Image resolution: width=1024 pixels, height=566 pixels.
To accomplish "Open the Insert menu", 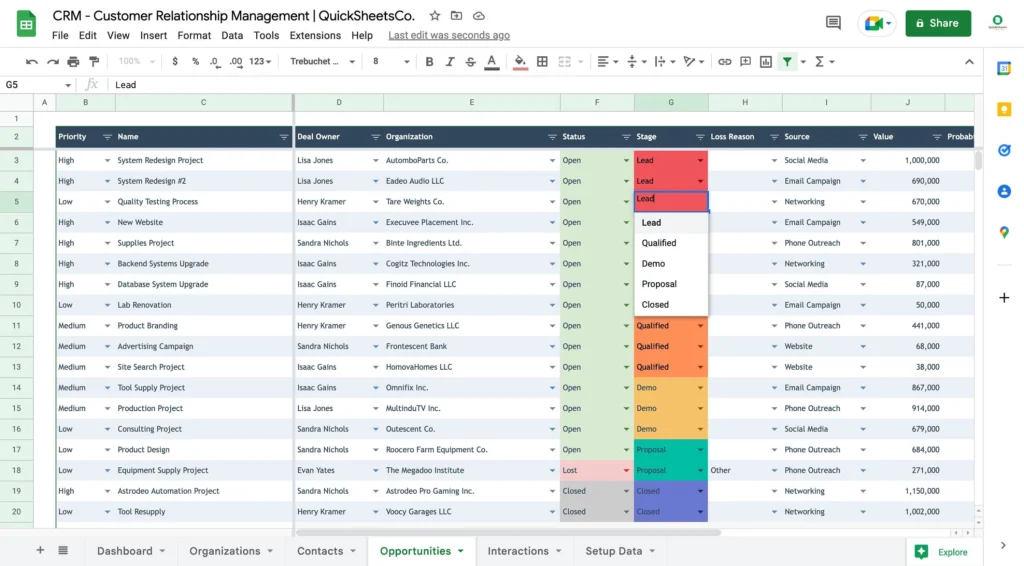I will coord(153,35).
